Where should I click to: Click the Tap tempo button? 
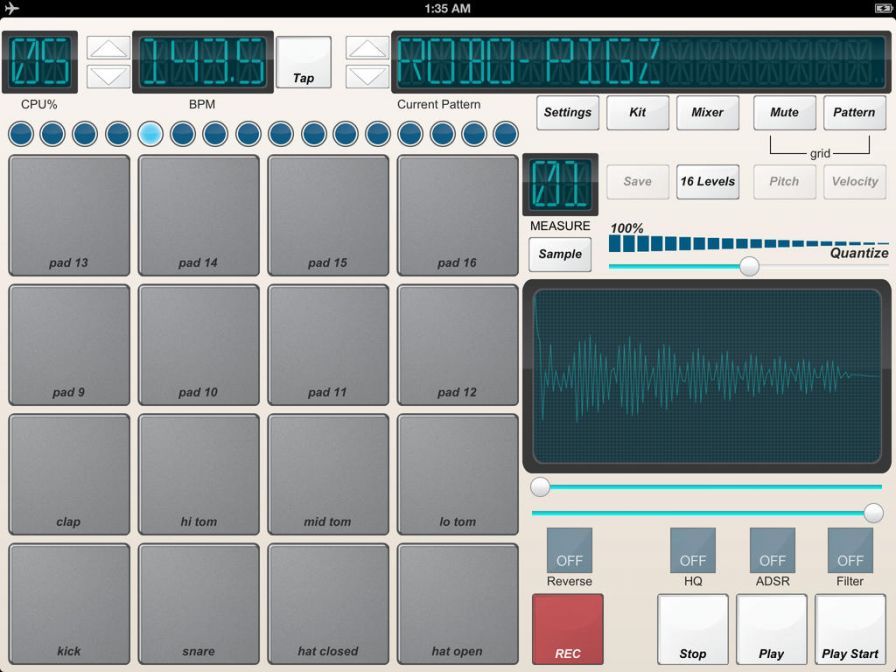303,62
